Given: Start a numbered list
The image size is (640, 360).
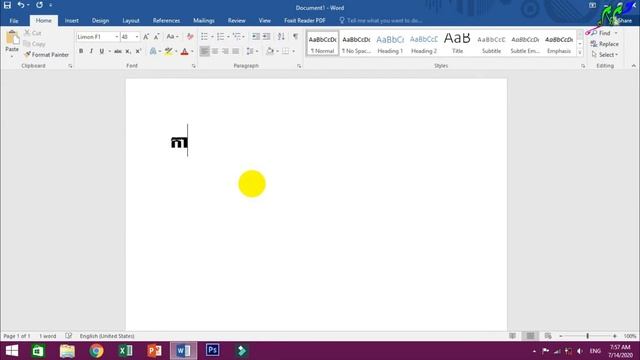Looking at the screenshot, I should 220,37.
